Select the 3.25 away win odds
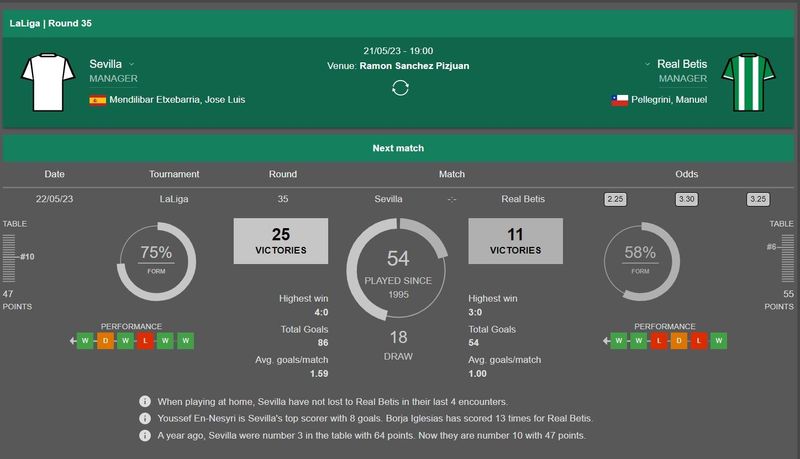800x459 pixels. coord(758,199)
